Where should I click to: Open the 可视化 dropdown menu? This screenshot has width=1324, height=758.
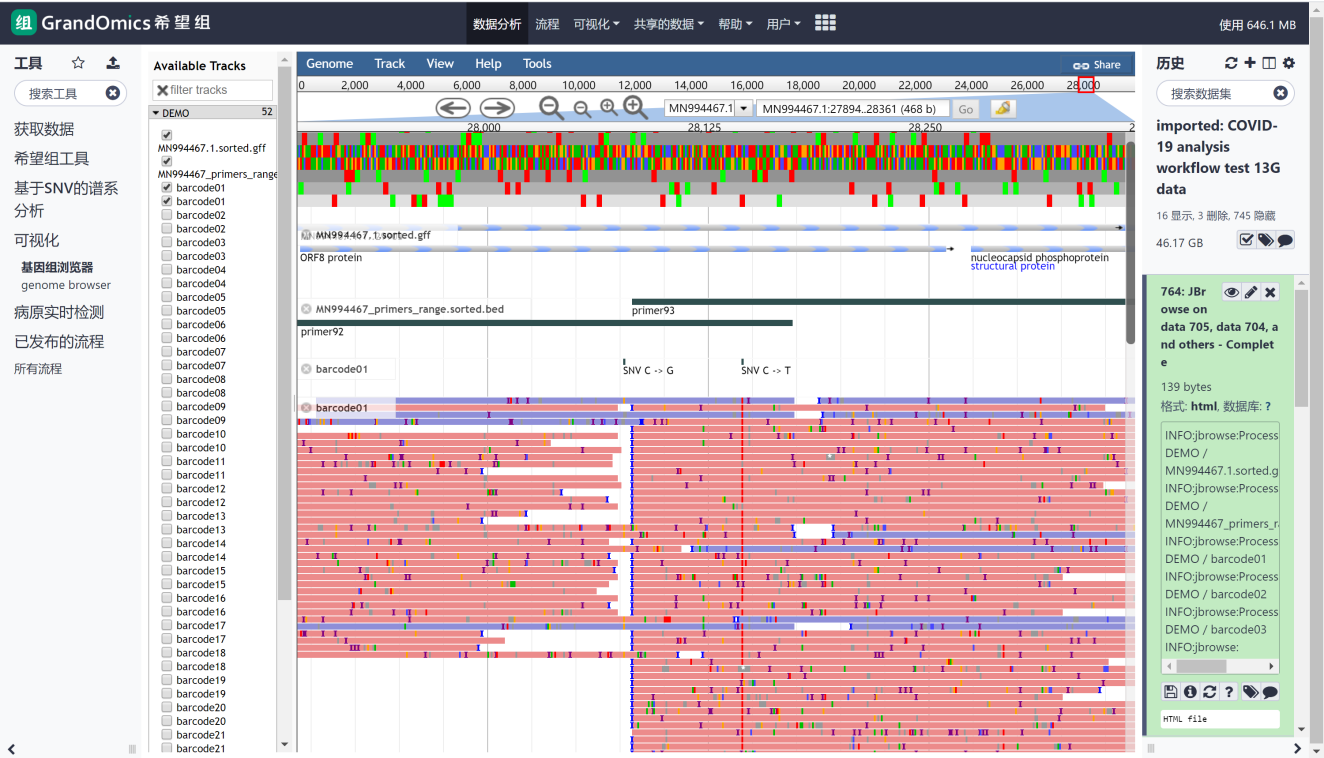(597, 24)
